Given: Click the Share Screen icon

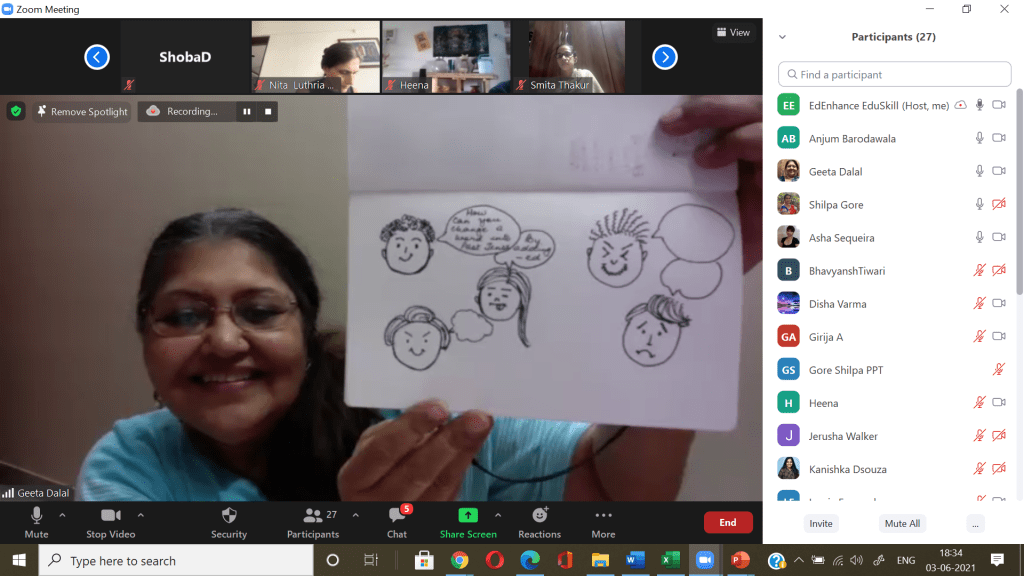Looking at the screenshot, I should pos(468,516).
